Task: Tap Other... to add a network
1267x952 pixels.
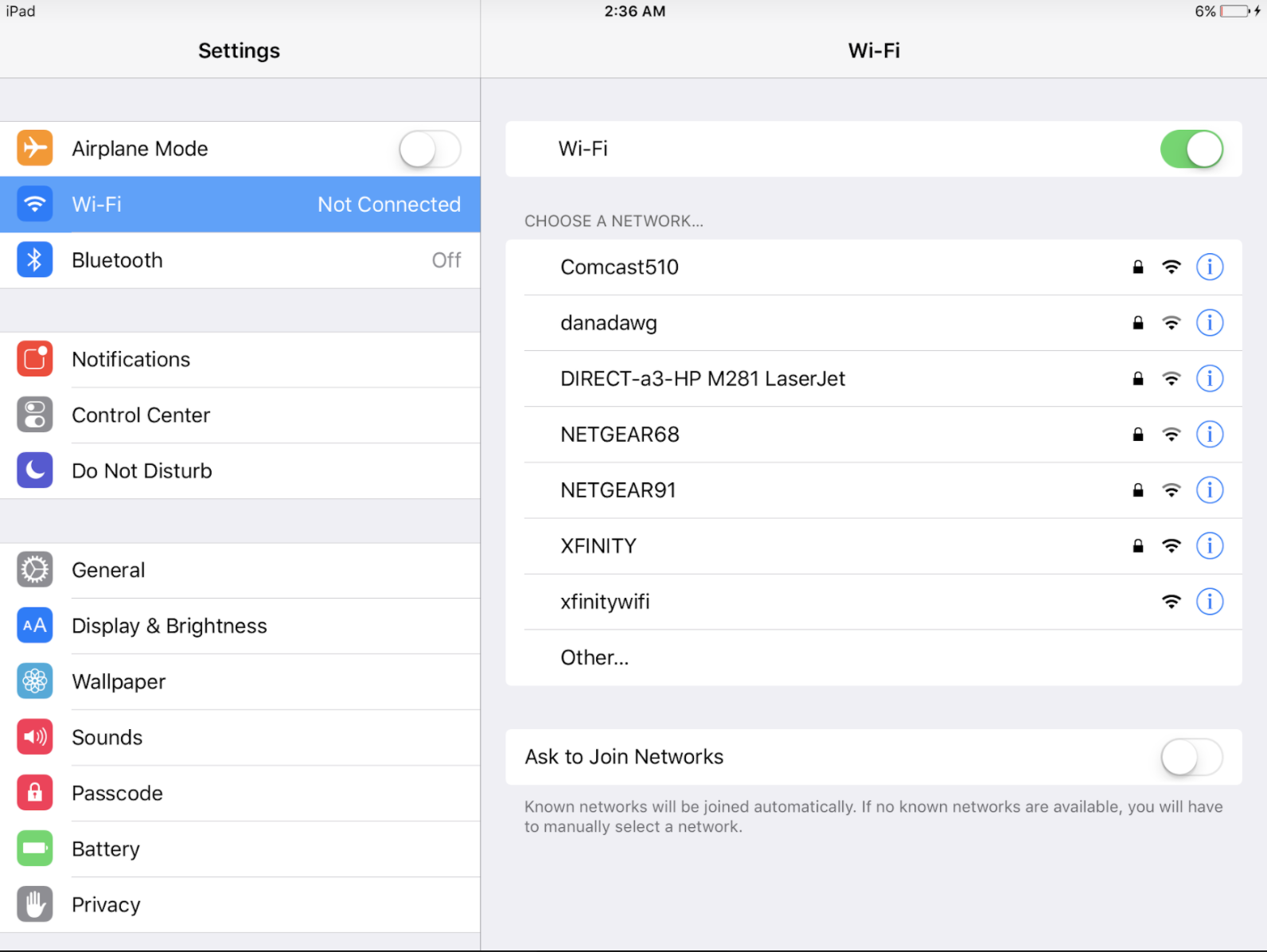Action: point(595,657)
